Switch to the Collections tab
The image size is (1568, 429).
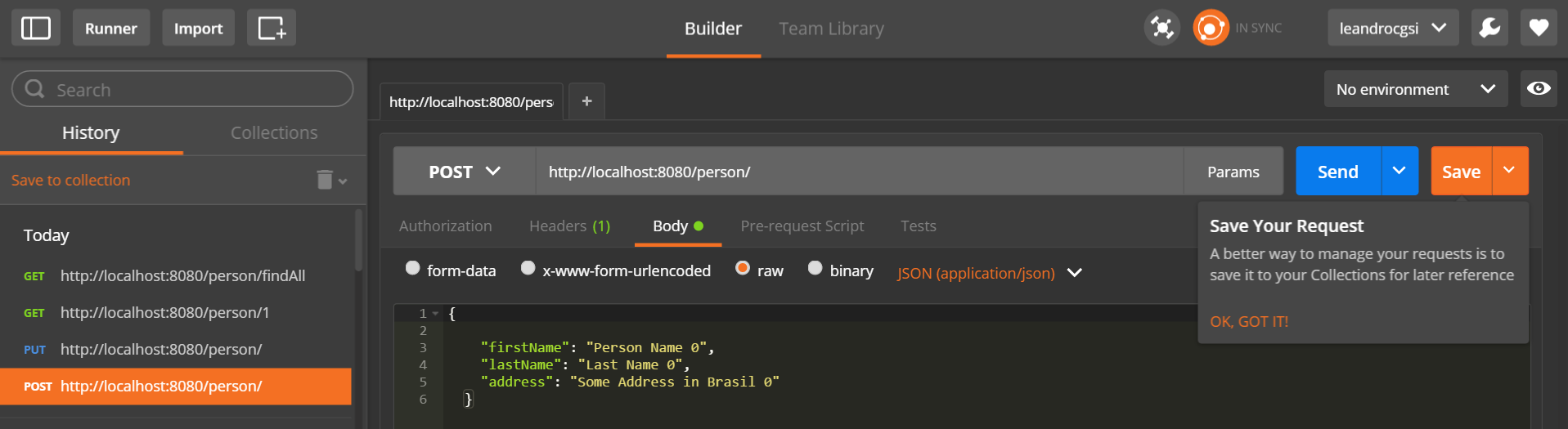(274, 132)
